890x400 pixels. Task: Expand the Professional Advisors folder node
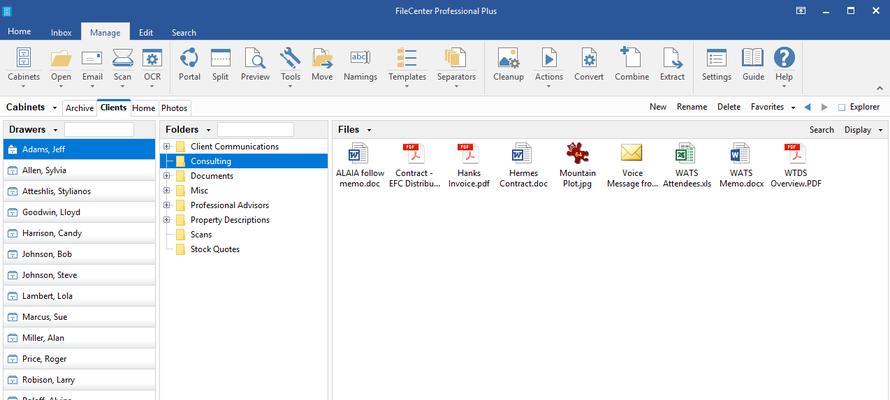167,205
